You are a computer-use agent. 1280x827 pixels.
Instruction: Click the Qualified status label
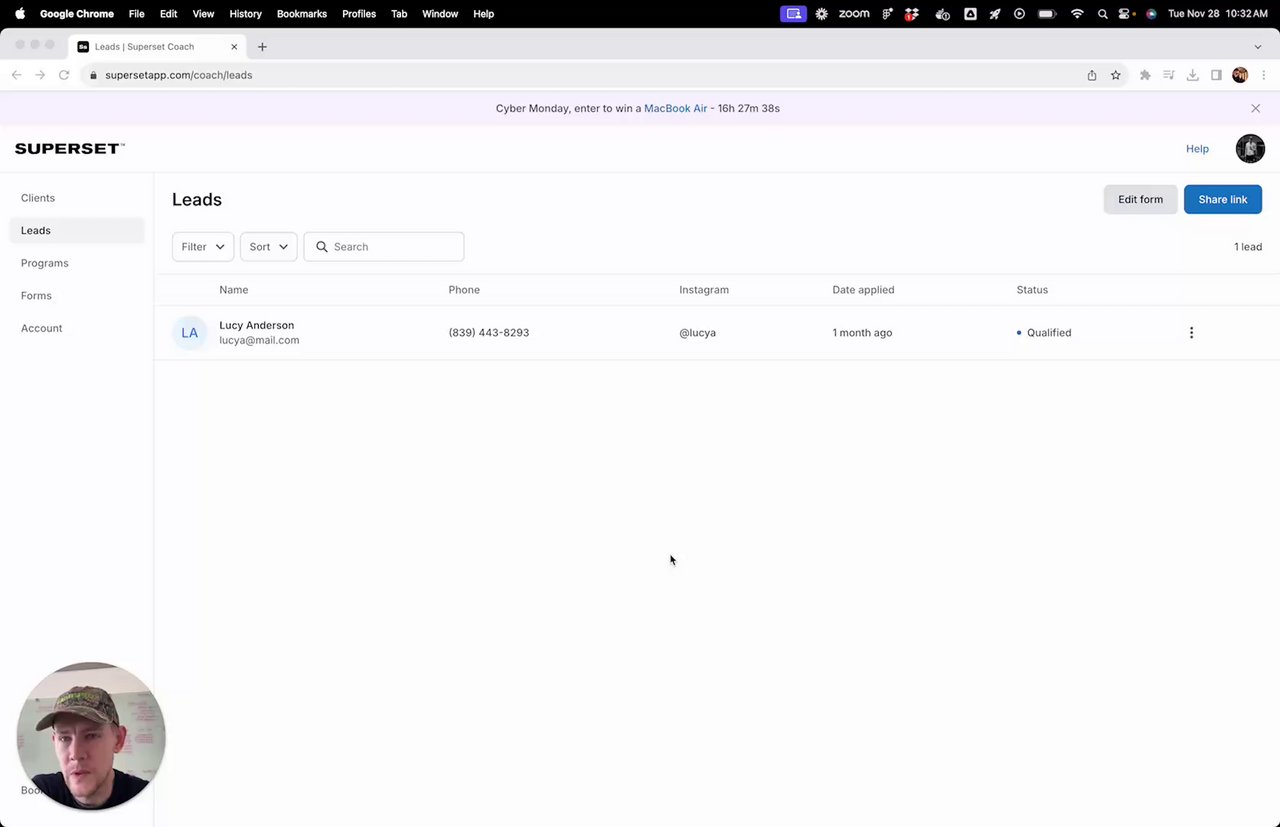point(1049,333)
